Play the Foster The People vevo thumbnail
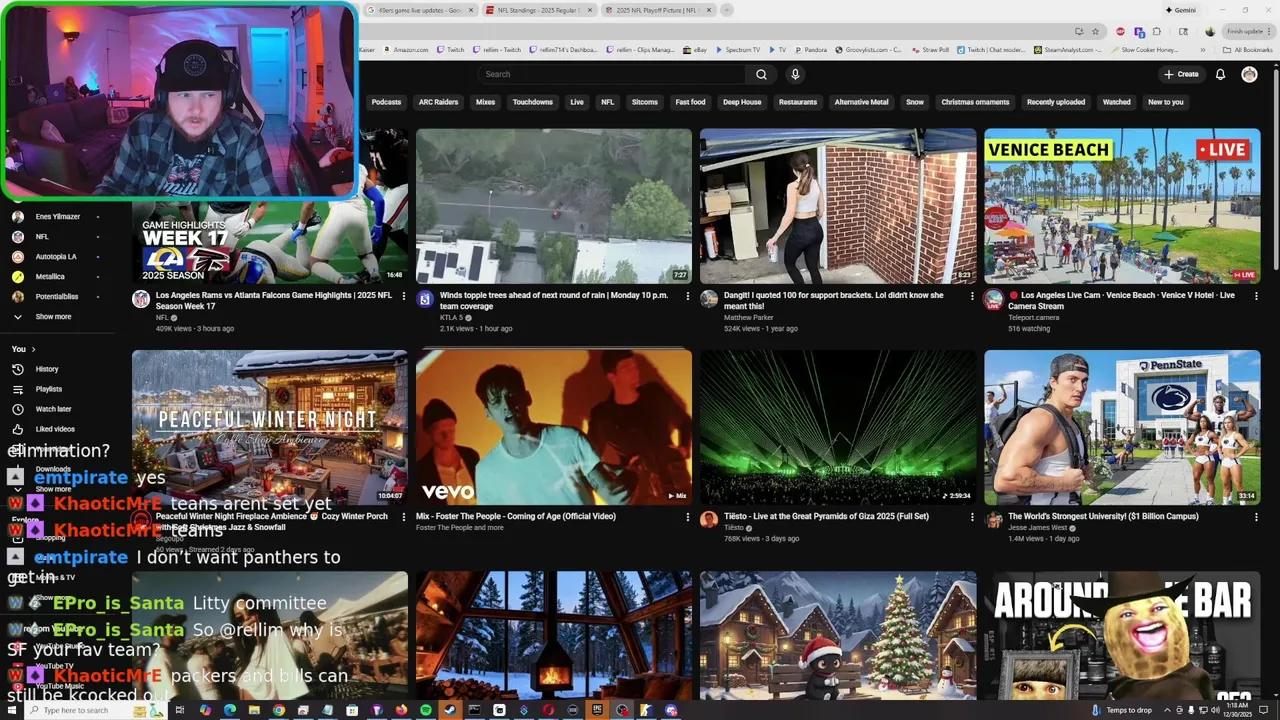1280x720 pixels. click(x=554, y=427)
